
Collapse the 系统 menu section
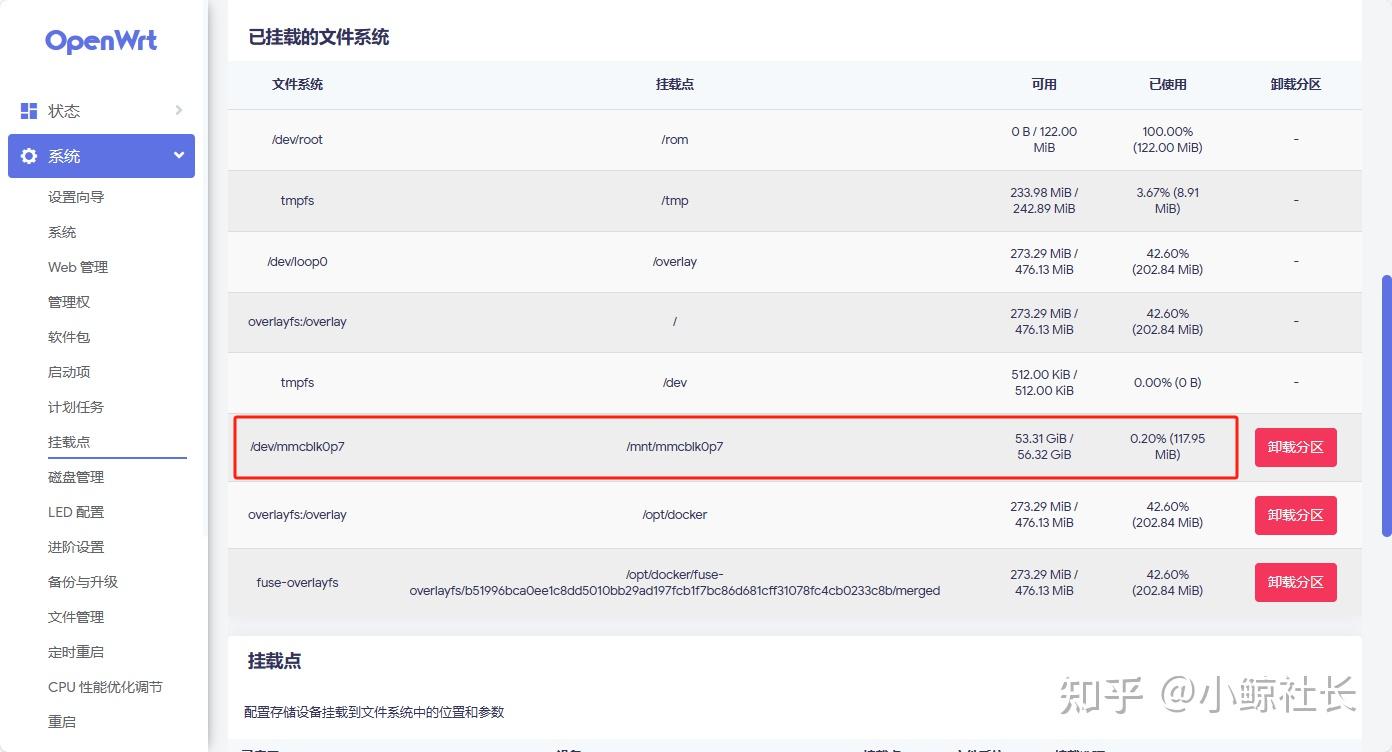(177, 155)
